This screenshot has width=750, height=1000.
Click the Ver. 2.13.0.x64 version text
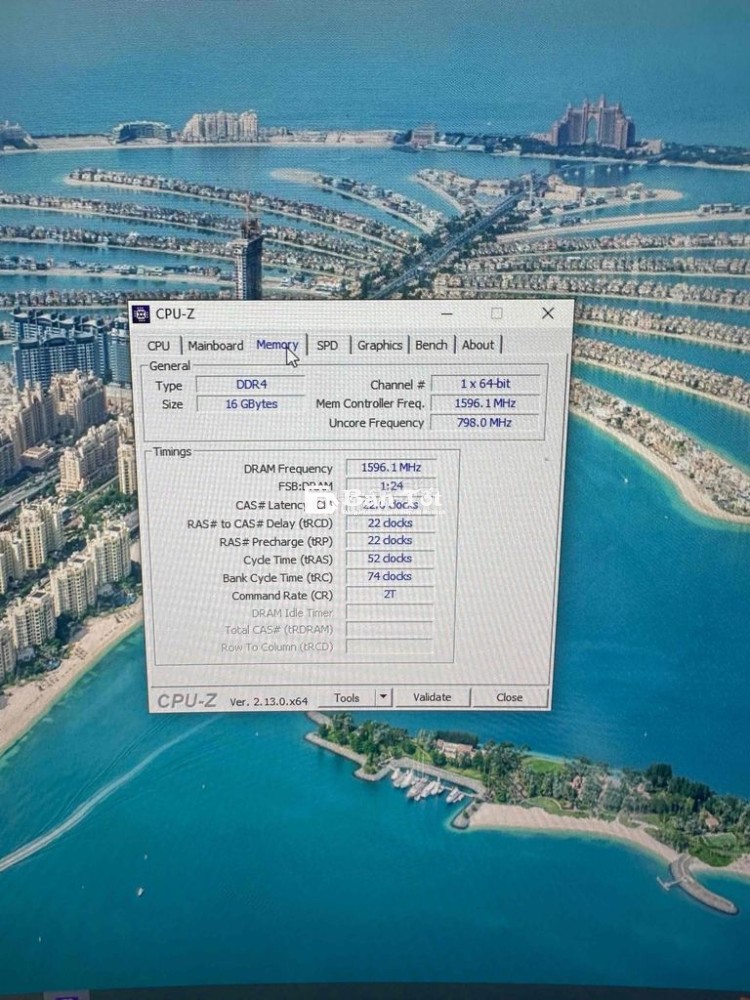tap(268, 702)
